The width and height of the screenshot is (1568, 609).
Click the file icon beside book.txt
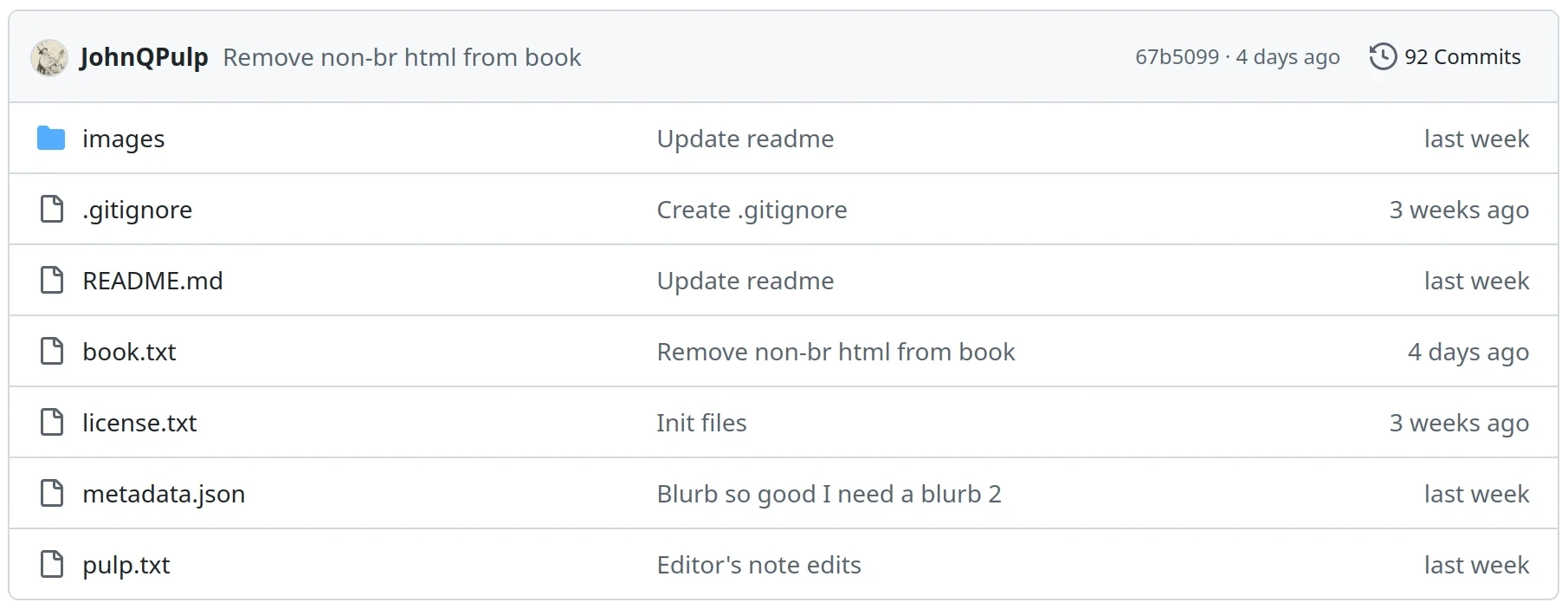pyautogui.click(x=51, y=351)
